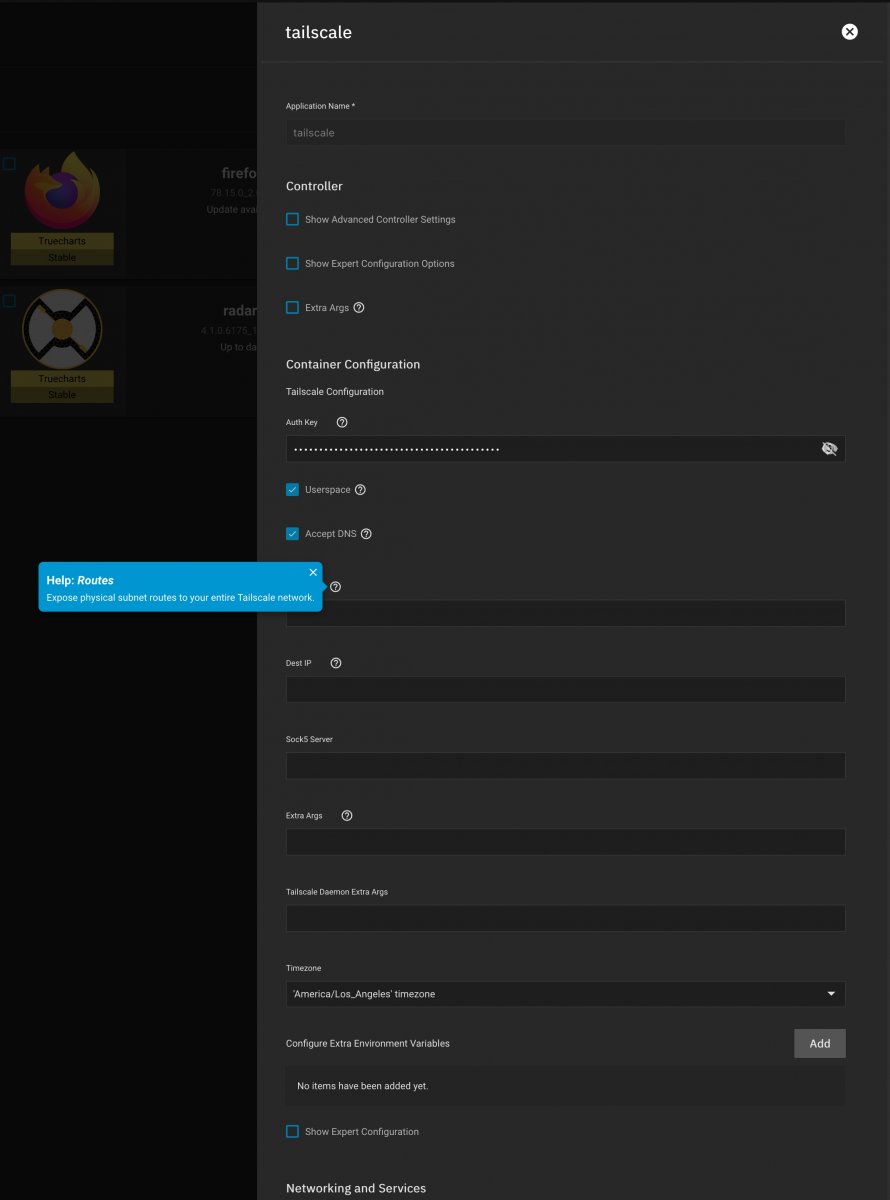Viewport: 890px width, 1200px height.
Task: Select the firefox app card checkbox
Action: 9,164
